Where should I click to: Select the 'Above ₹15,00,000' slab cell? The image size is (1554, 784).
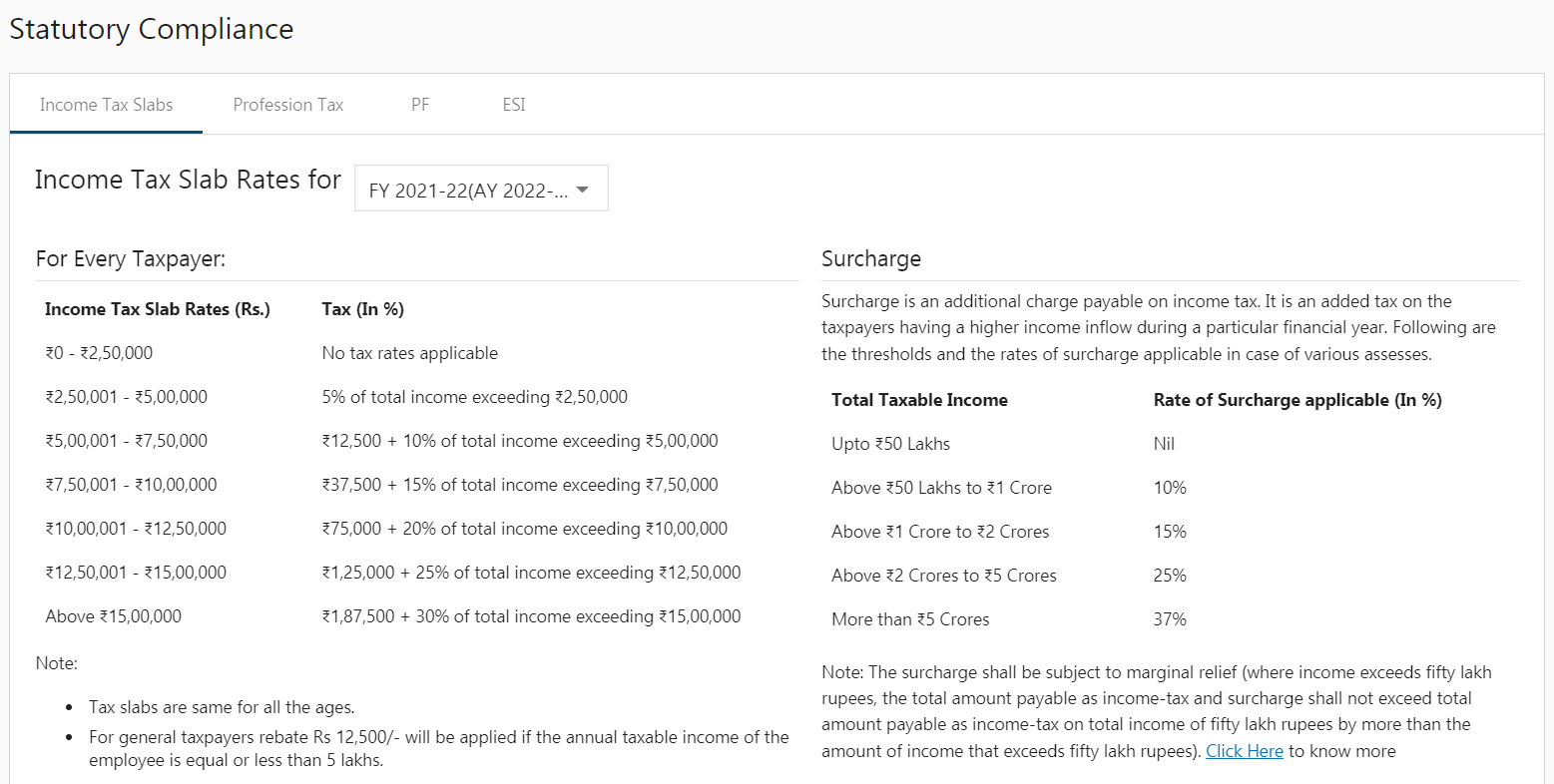click(114, 616)
